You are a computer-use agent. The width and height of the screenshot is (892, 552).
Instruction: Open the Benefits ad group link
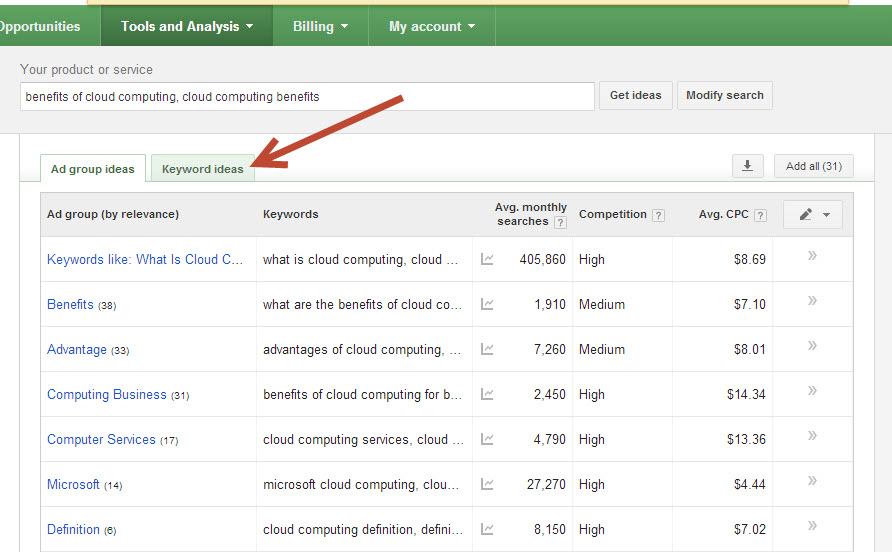(x=70, y=304)
